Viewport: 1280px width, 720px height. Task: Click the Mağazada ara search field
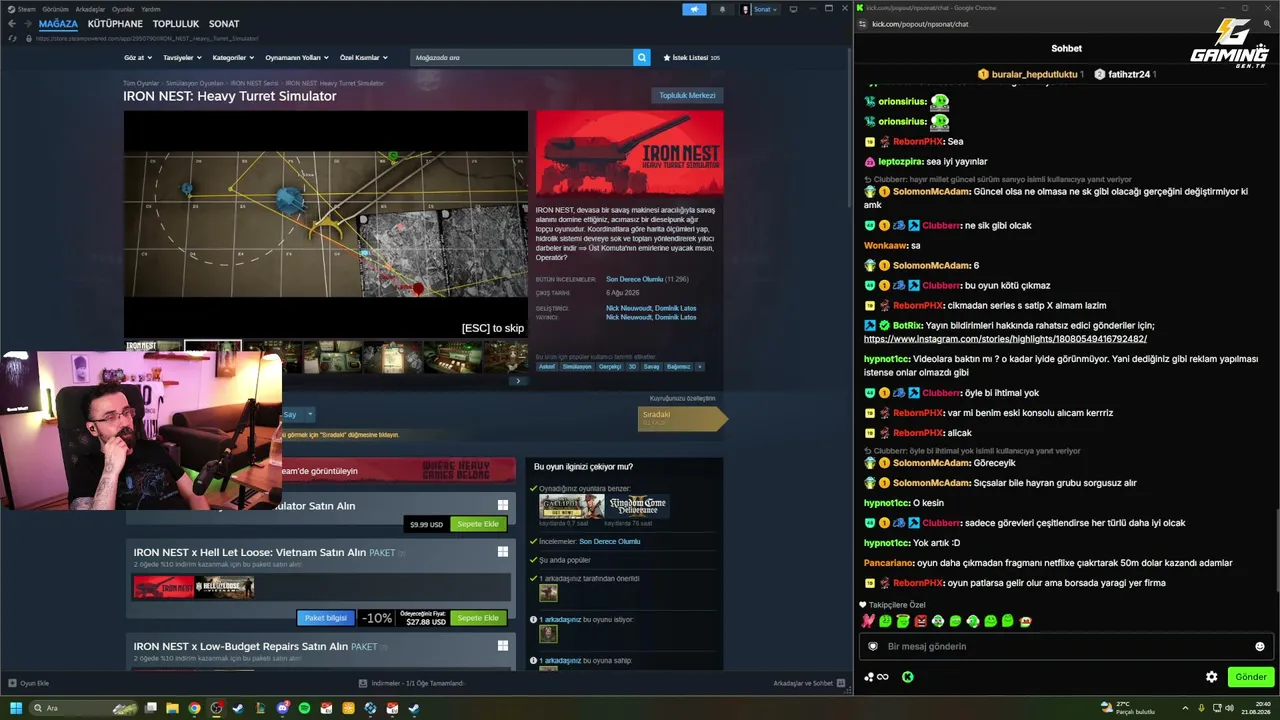tap(522, 58)
